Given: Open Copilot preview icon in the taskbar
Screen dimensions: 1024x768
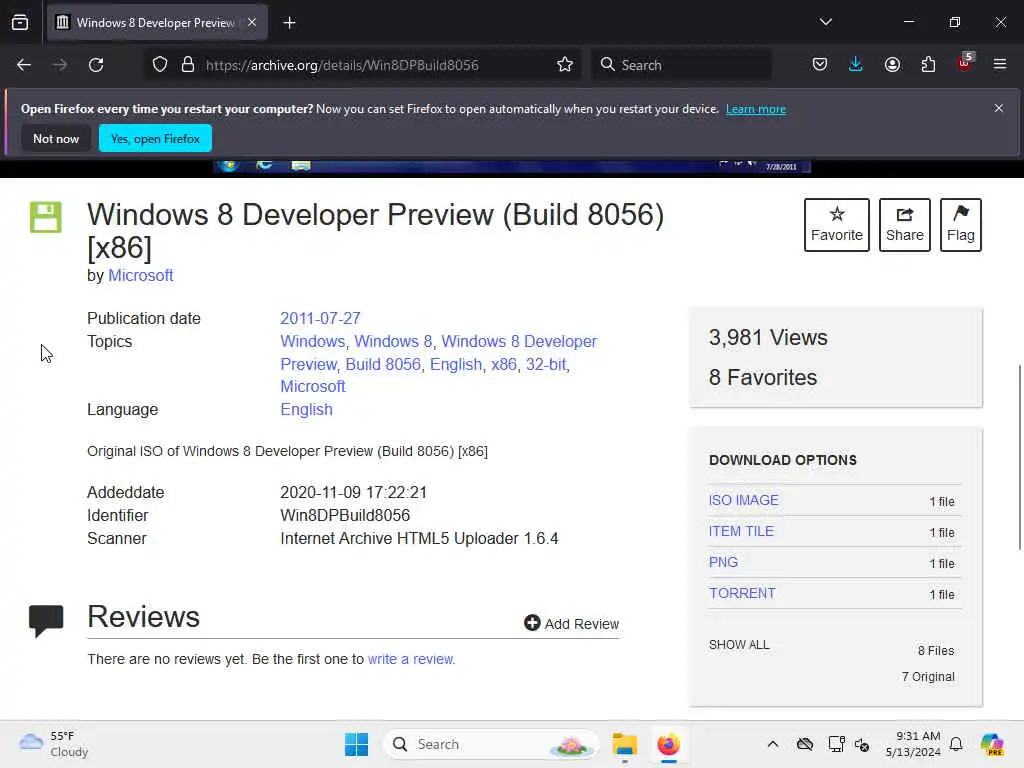Looking at the screenshot, I should click(992, 744).
